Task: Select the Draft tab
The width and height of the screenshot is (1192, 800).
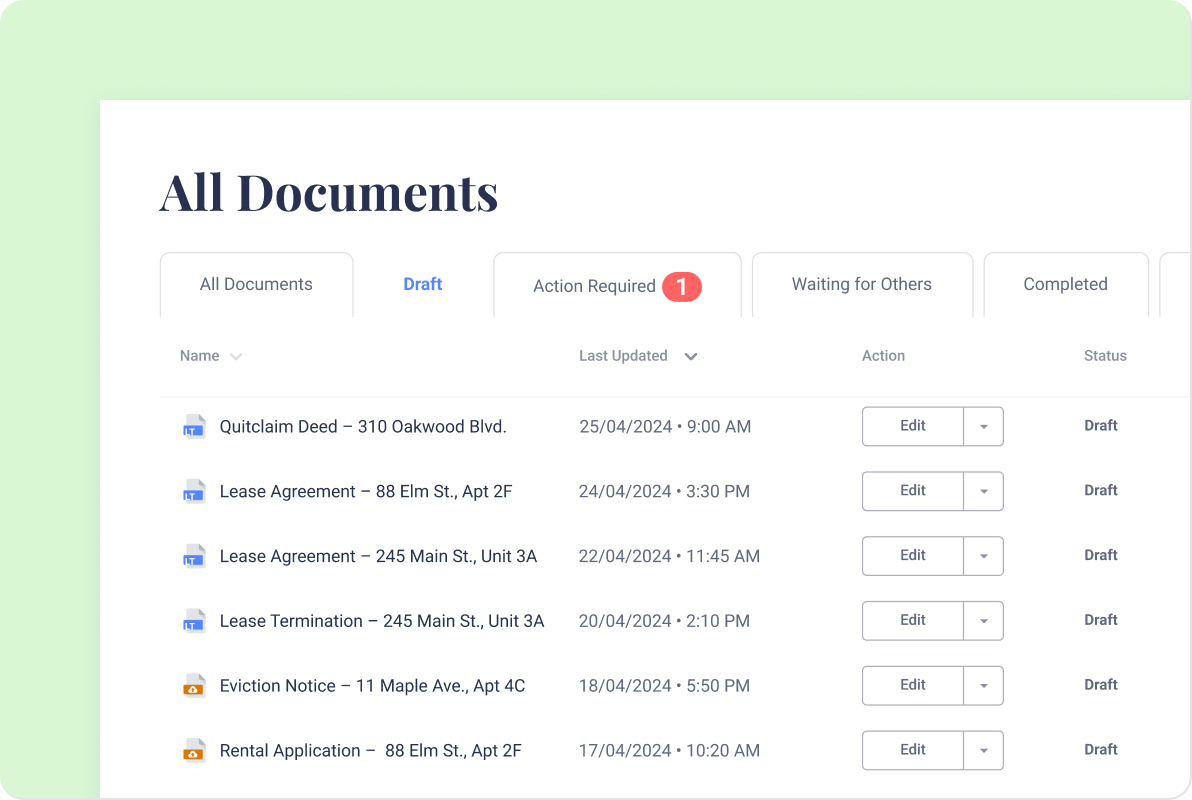Action: click(423, 284)
